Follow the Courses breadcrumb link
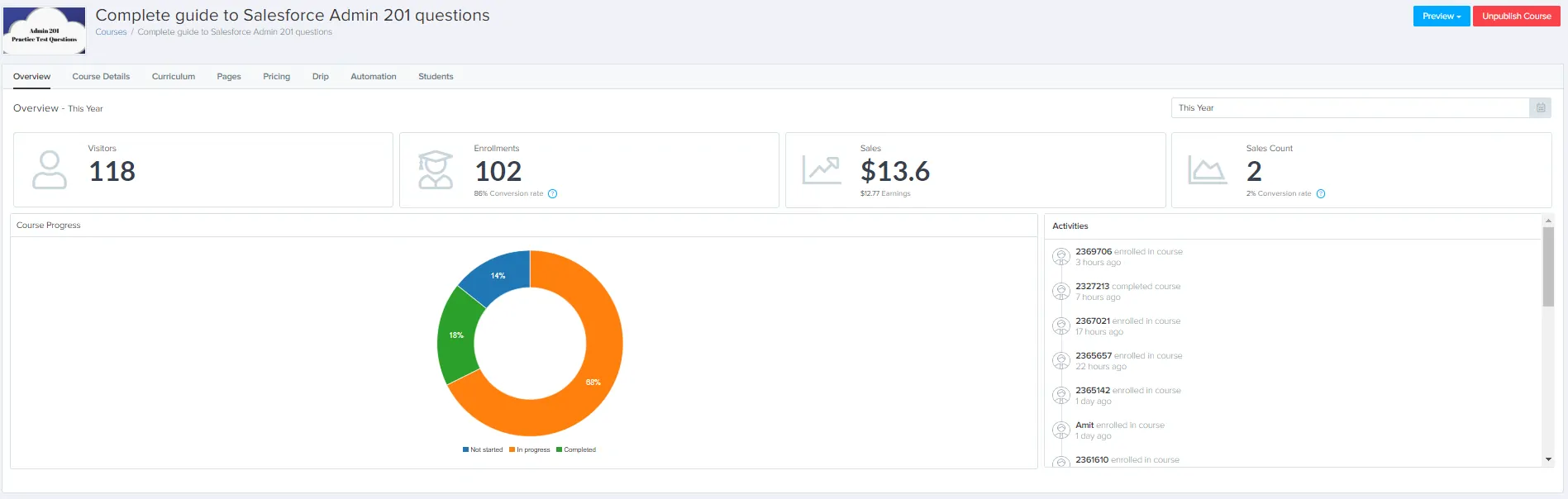 [x=111, y=32]
